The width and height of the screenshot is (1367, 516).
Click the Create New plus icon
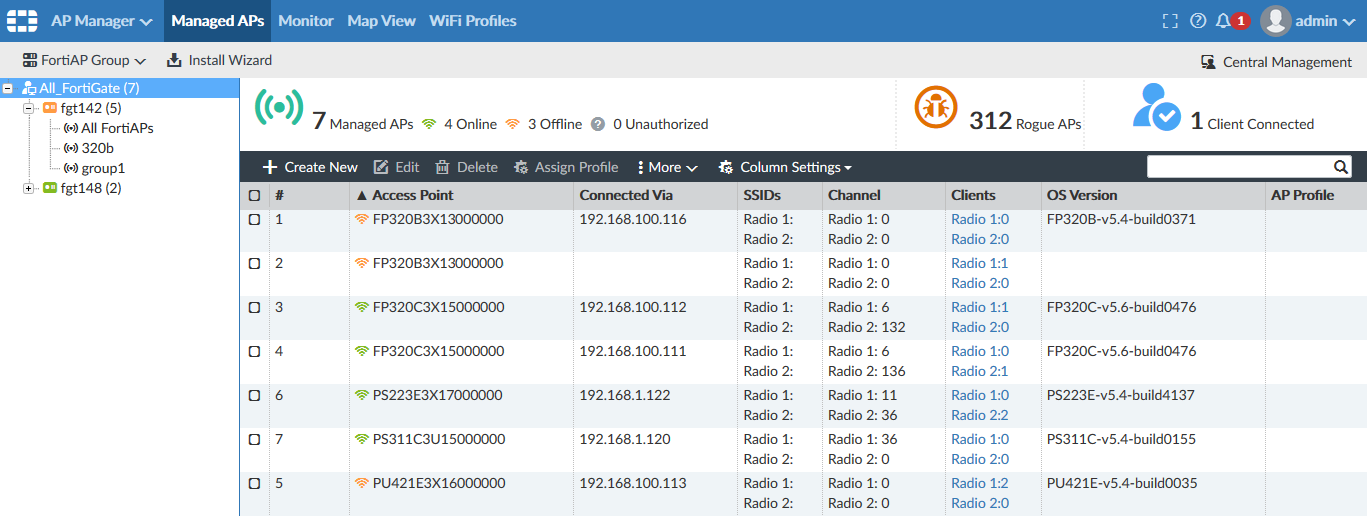coord(270,167)
